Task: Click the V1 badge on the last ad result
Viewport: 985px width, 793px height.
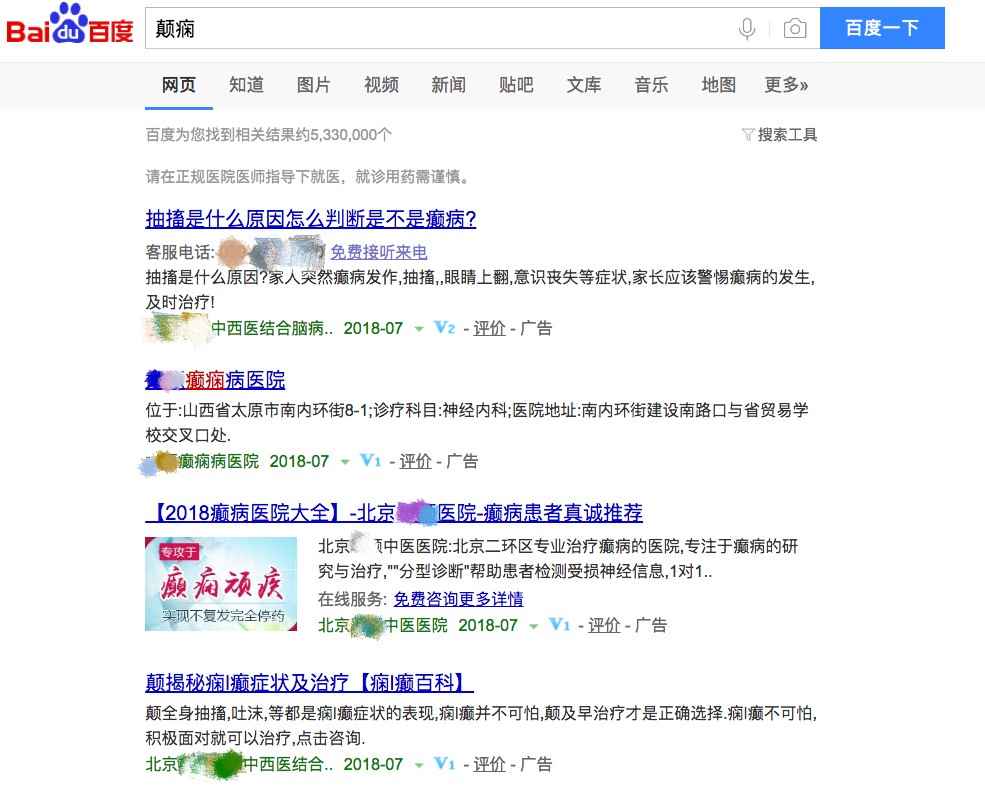Action: (x=443, y=764)
